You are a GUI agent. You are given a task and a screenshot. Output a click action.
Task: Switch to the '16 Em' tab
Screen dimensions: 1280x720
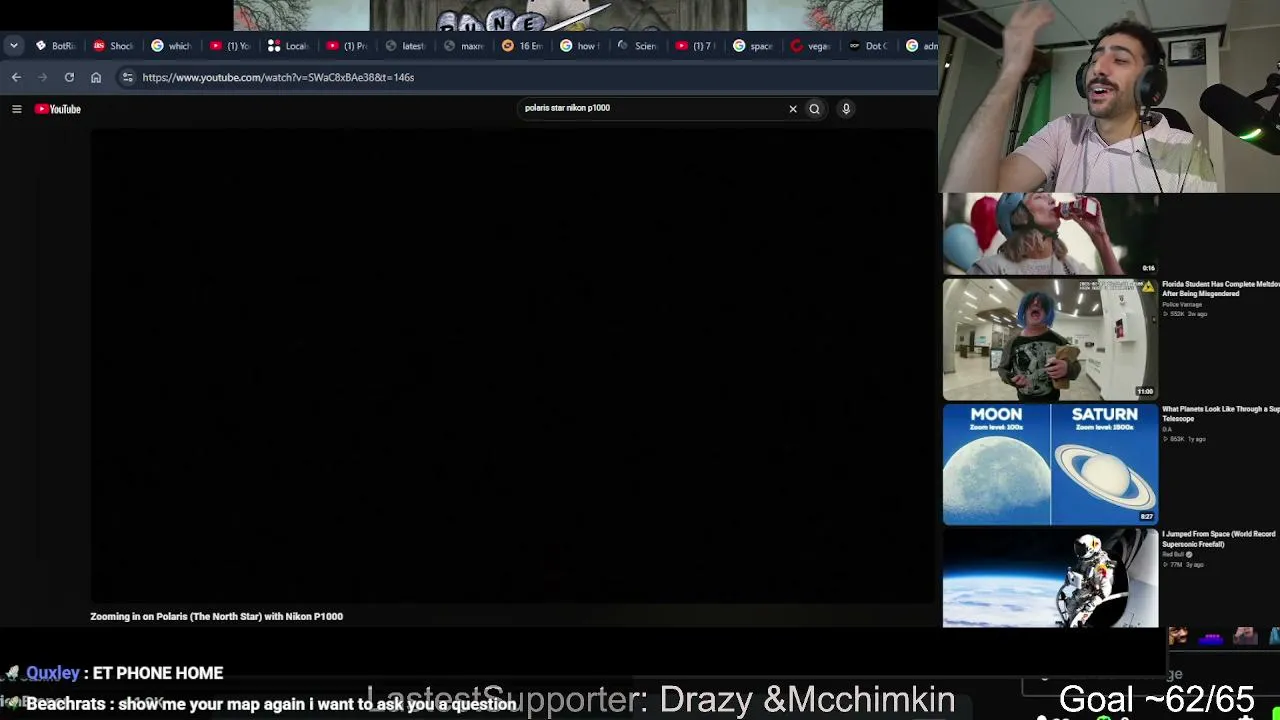pyautogui.click(x=523, y=46)
